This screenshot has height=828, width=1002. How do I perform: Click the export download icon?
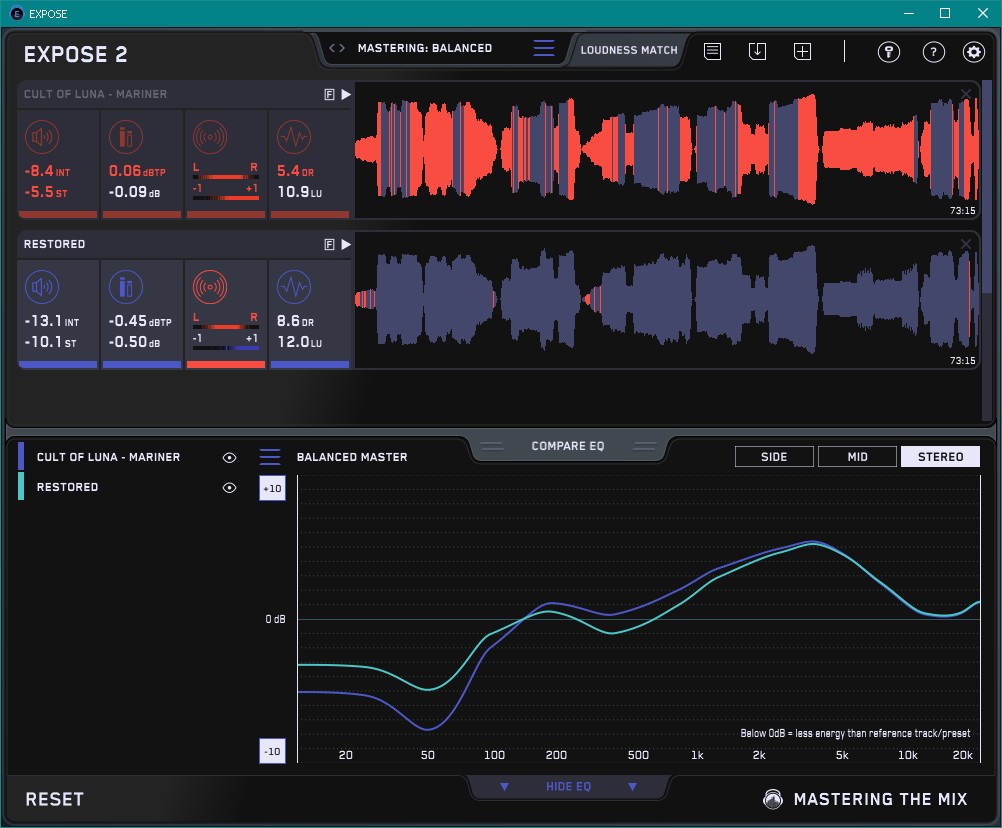[x=757, y=51]
